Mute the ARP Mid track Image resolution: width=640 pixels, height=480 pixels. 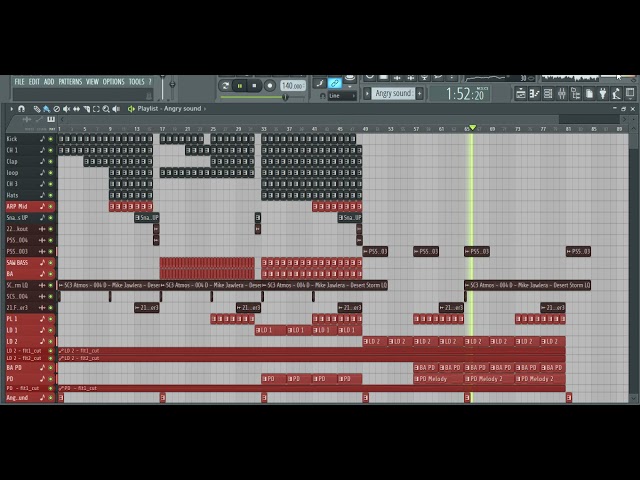[51, 207]
